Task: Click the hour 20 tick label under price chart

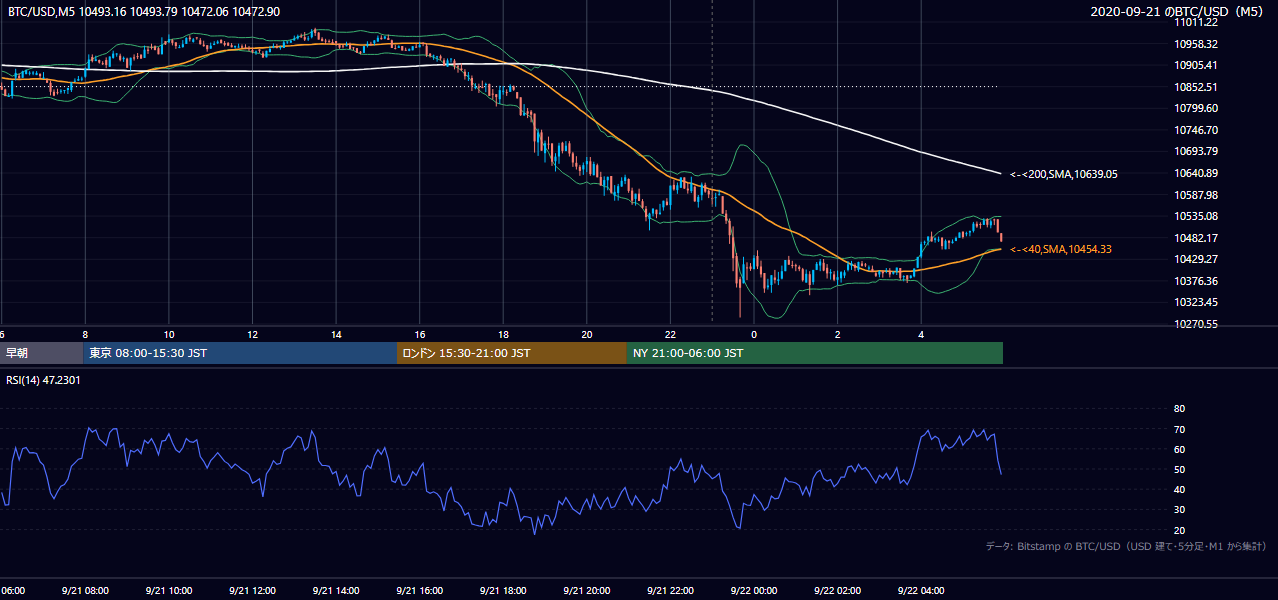Action: point(587,334)
